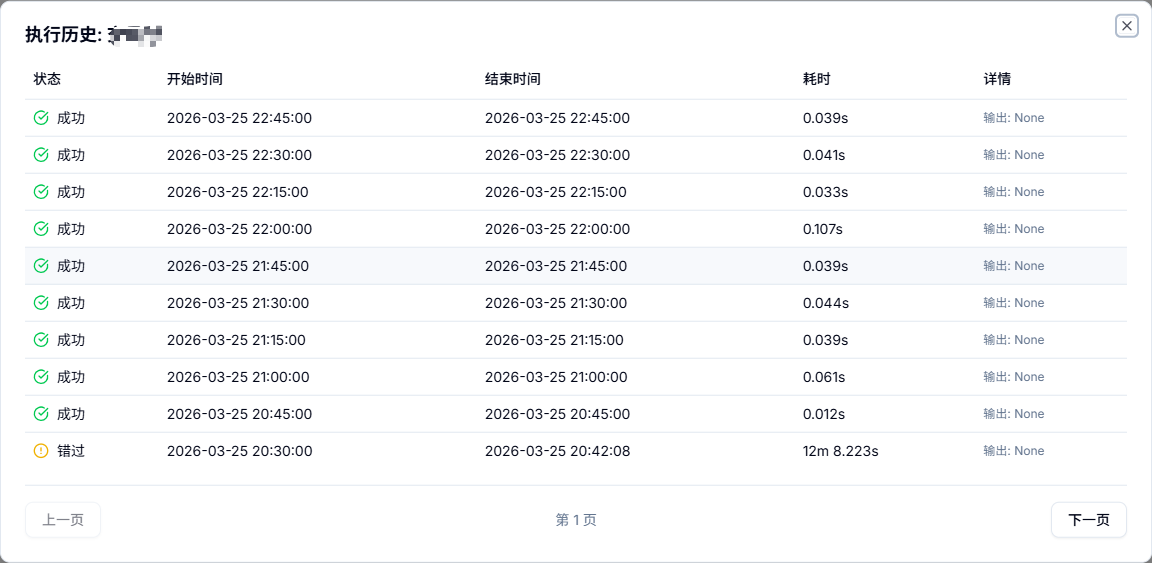Select the 开始时间 column header
The width and height of the screenshot is (1152, 563).
pyautogui.click(x=195, y=79)
